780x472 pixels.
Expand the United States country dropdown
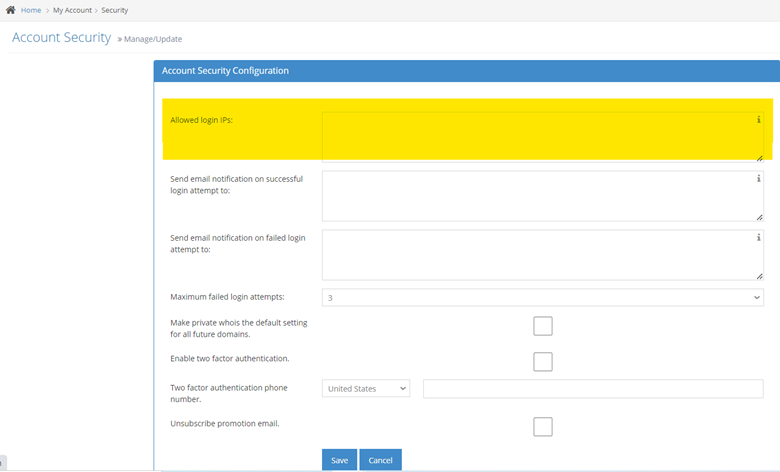(x=365, y=388)
